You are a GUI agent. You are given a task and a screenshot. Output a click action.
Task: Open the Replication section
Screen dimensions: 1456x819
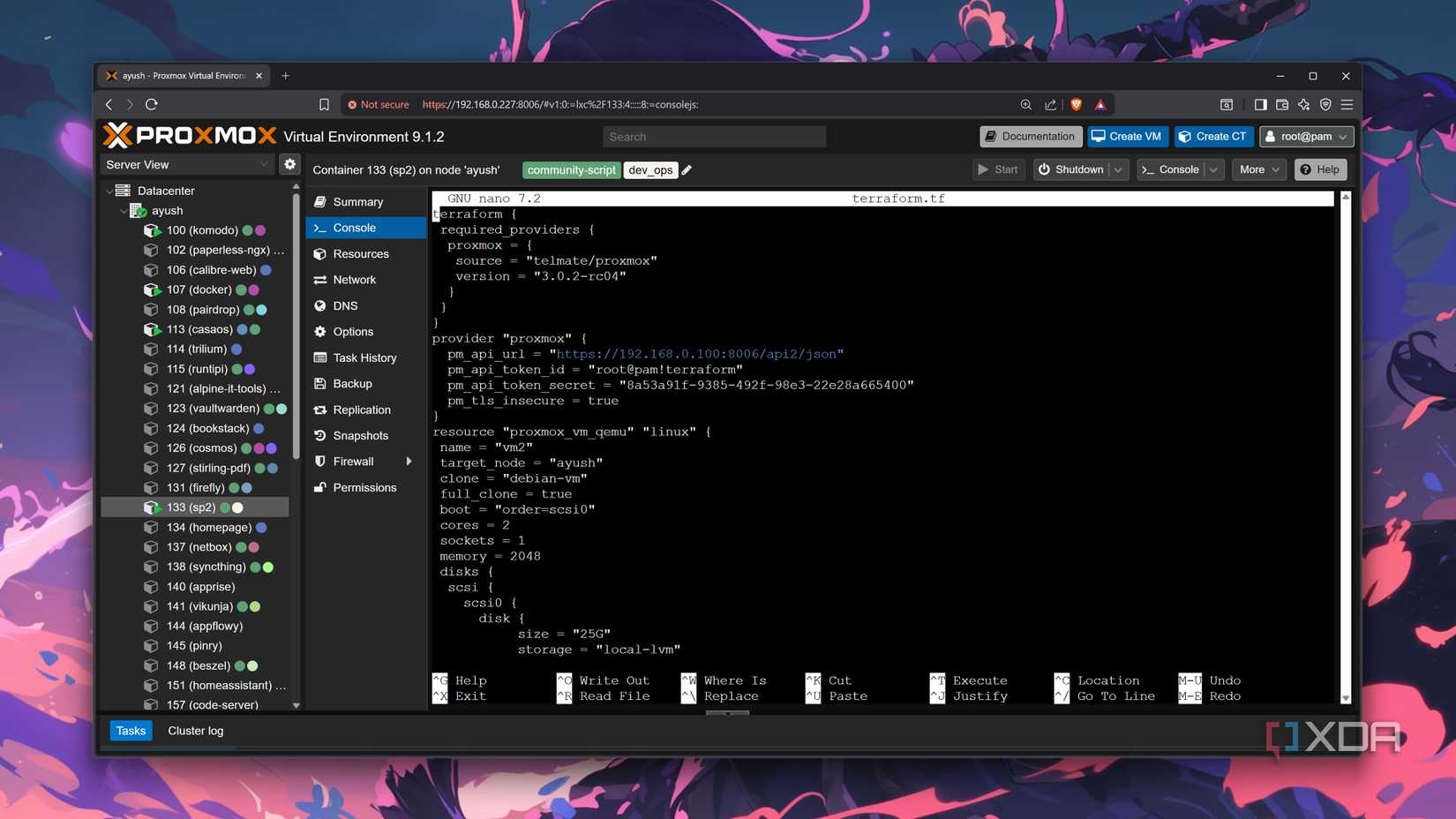point(361,409)
